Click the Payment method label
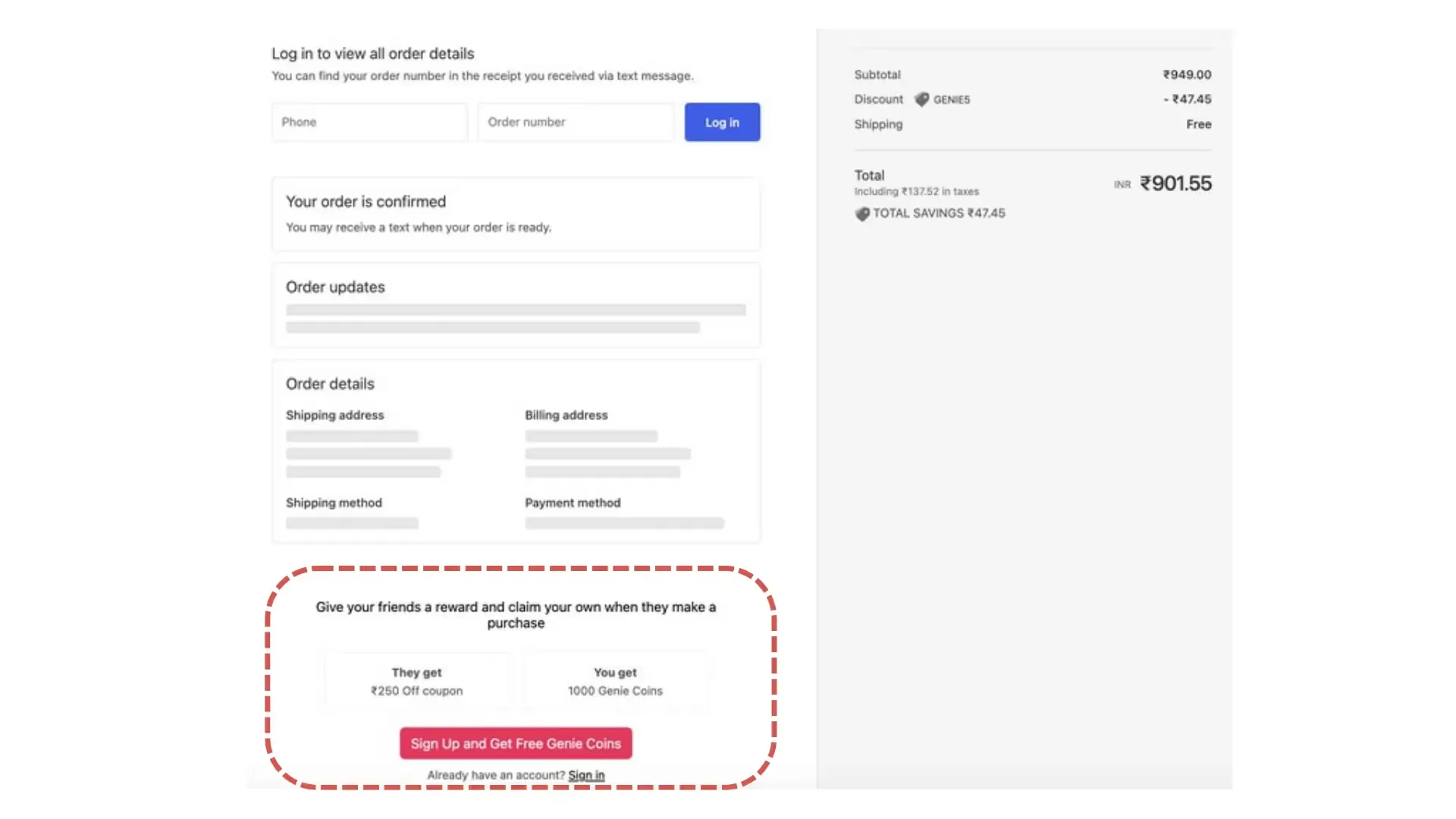 click(573, 503)
